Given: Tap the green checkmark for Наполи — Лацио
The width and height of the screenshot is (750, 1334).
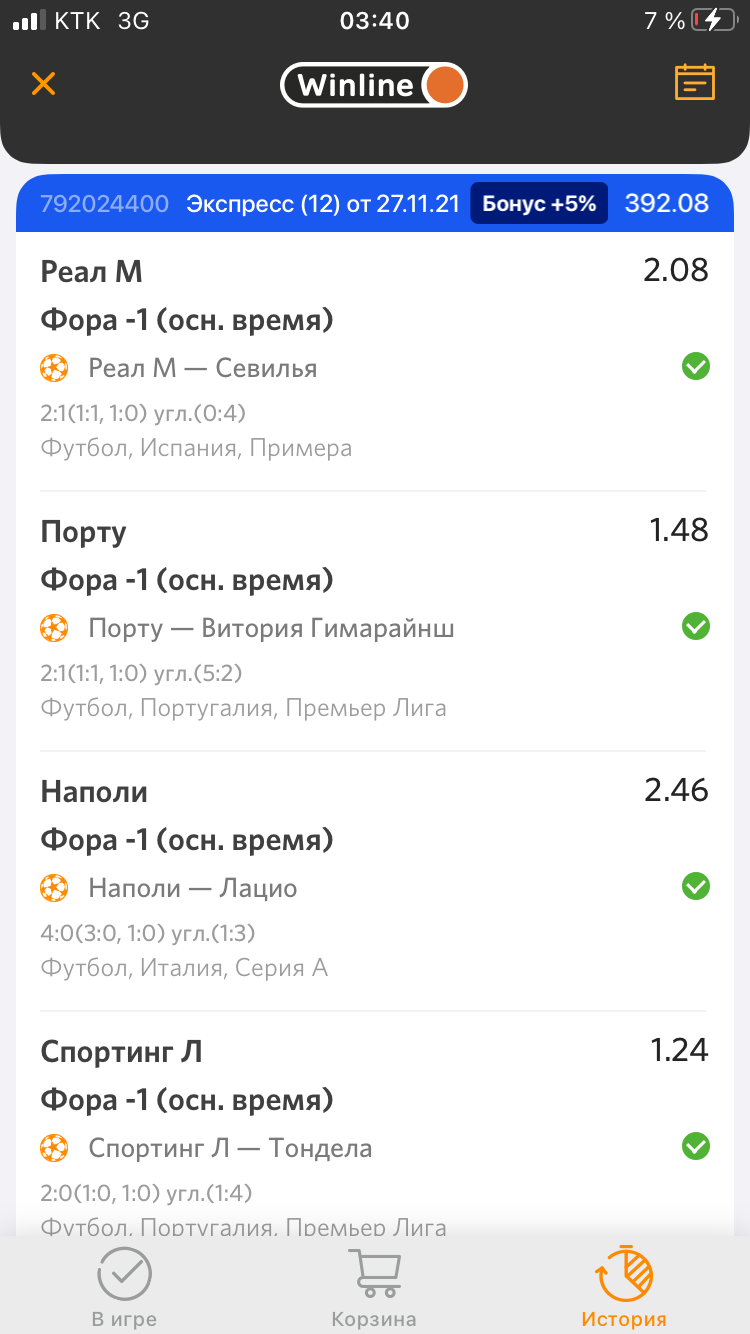Looking at the screenshot, I should [696, 887].
